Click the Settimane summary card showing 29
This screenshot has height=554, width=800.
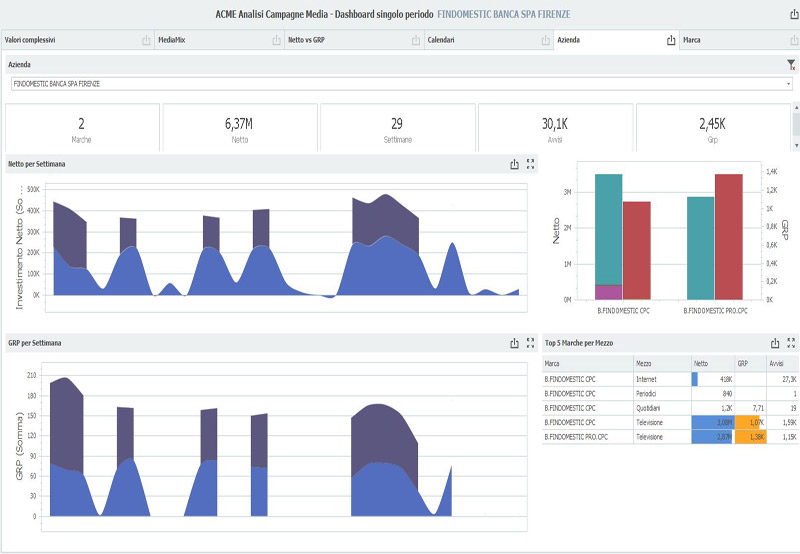click(397, 129)
